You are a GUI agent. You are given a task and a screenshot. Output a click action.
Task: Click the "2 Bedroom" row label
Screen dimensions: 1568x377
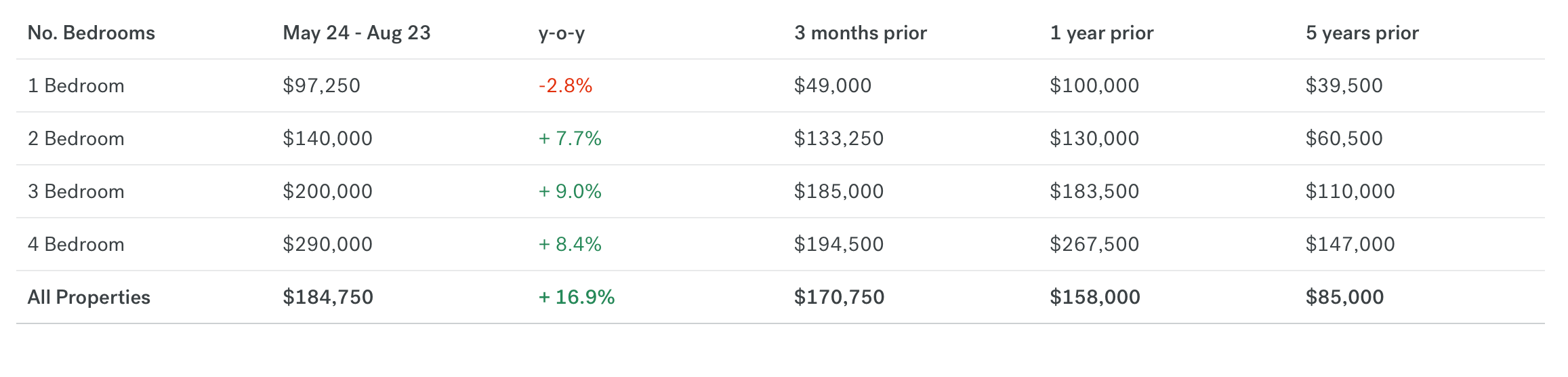pos(76,139)
